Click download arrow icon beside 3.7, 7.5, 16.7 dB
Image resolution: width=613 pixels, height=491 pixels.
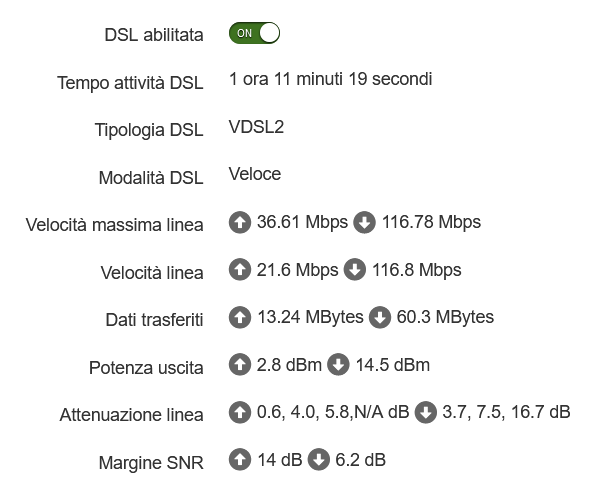[426, 412]
